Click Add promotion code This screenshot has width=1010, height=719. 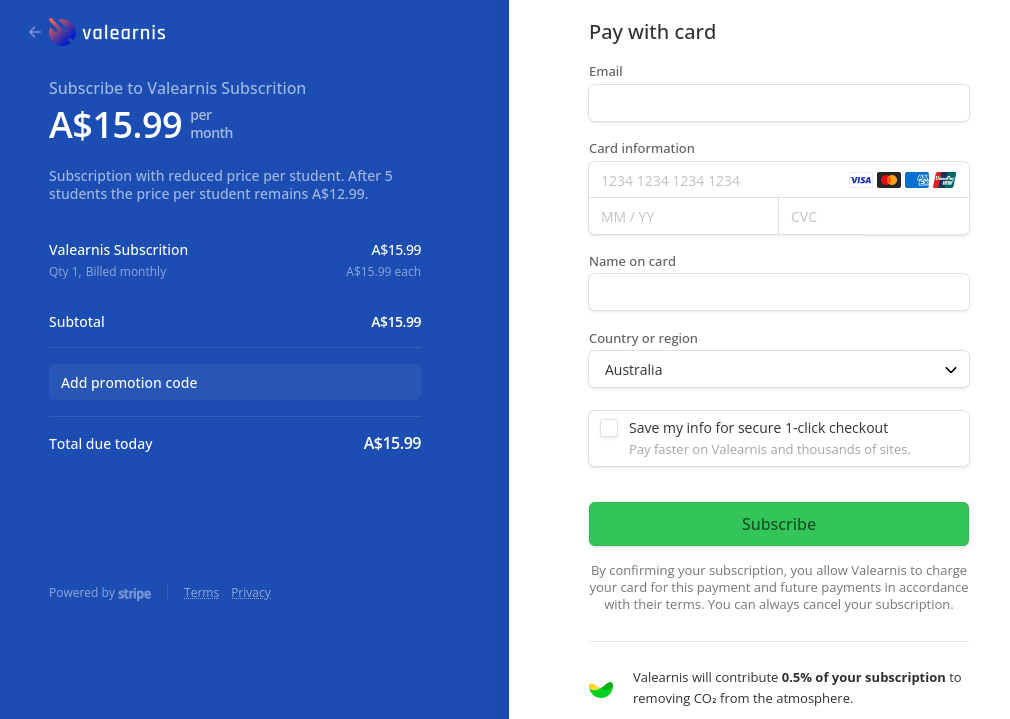(x=234, y=383)
